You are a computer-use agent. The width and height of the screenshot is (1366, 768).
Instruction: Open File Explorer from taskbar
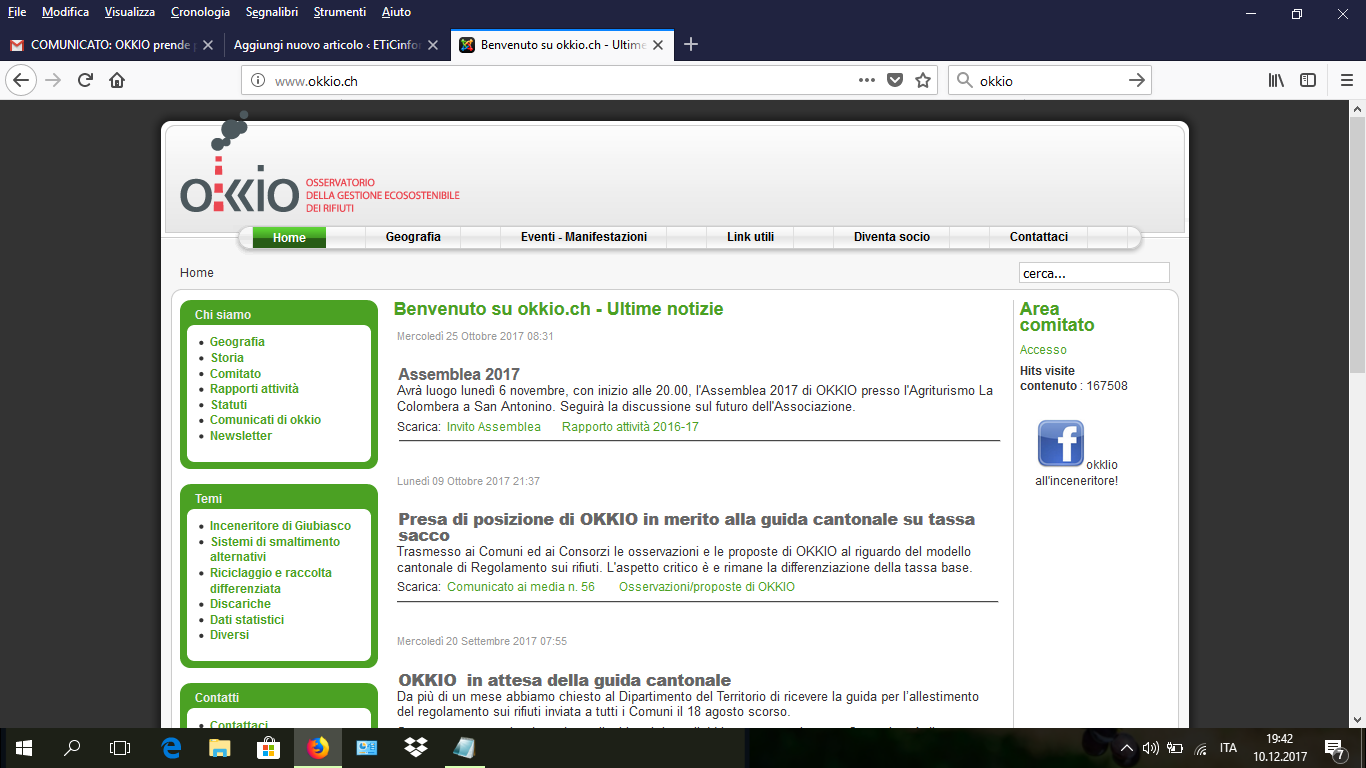pyautogui.click(x=220, y=747)
